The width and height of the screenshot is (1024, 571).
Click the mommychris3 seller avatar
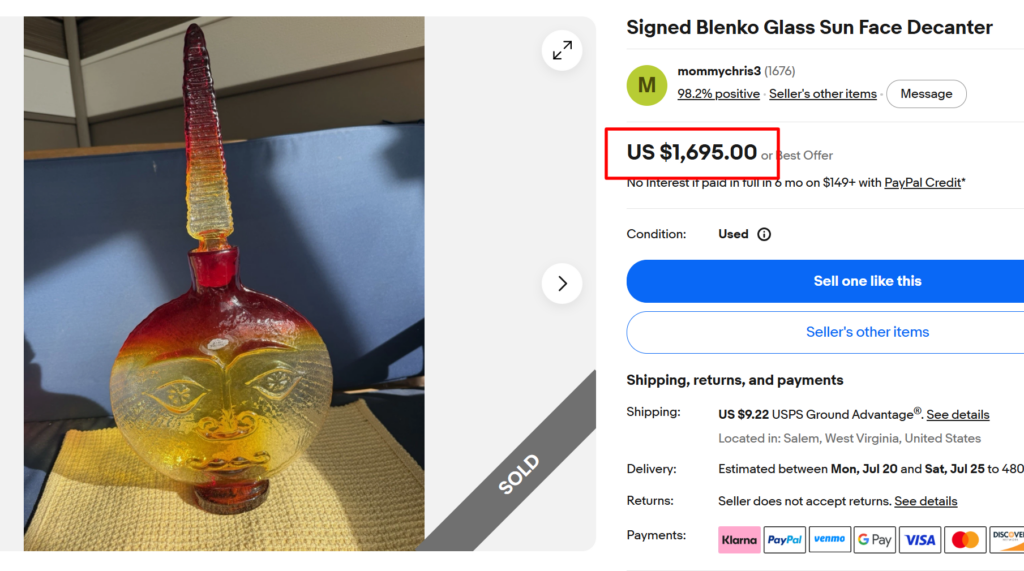click(x=647, y=85)
